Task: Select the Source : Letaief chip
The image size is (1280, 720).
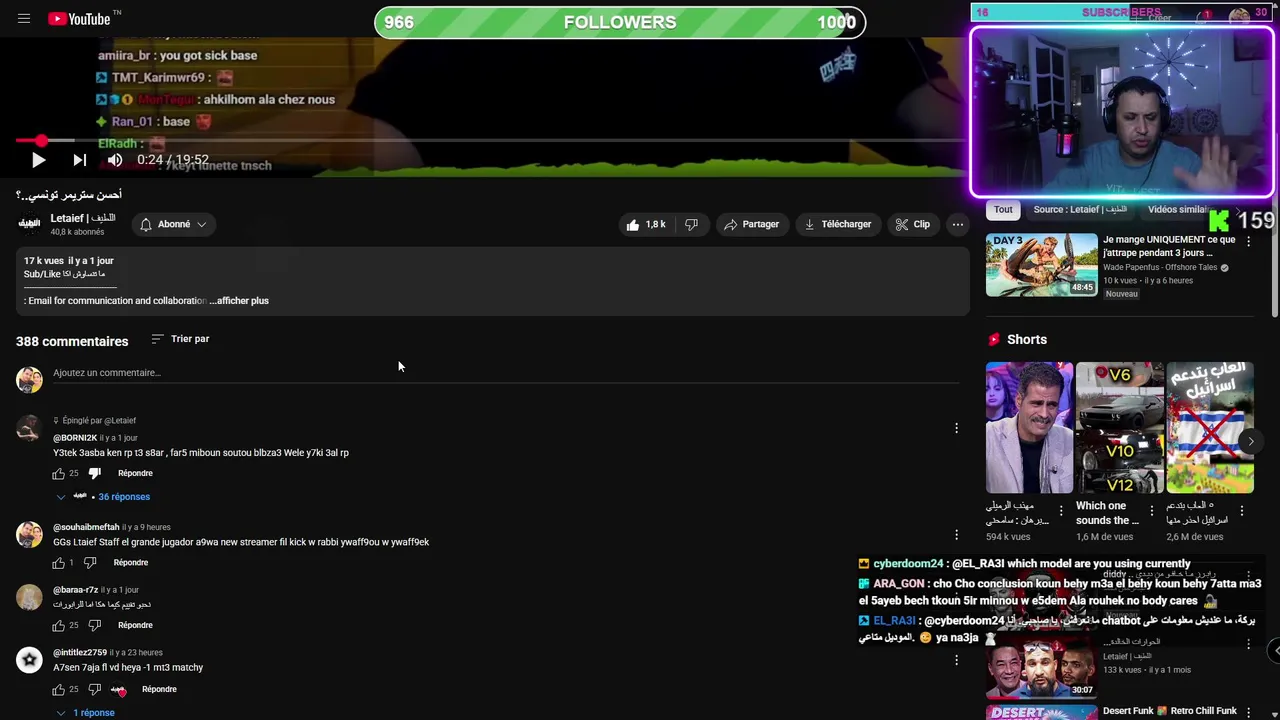Action: pyautogui.click(x=1080, y=210)
